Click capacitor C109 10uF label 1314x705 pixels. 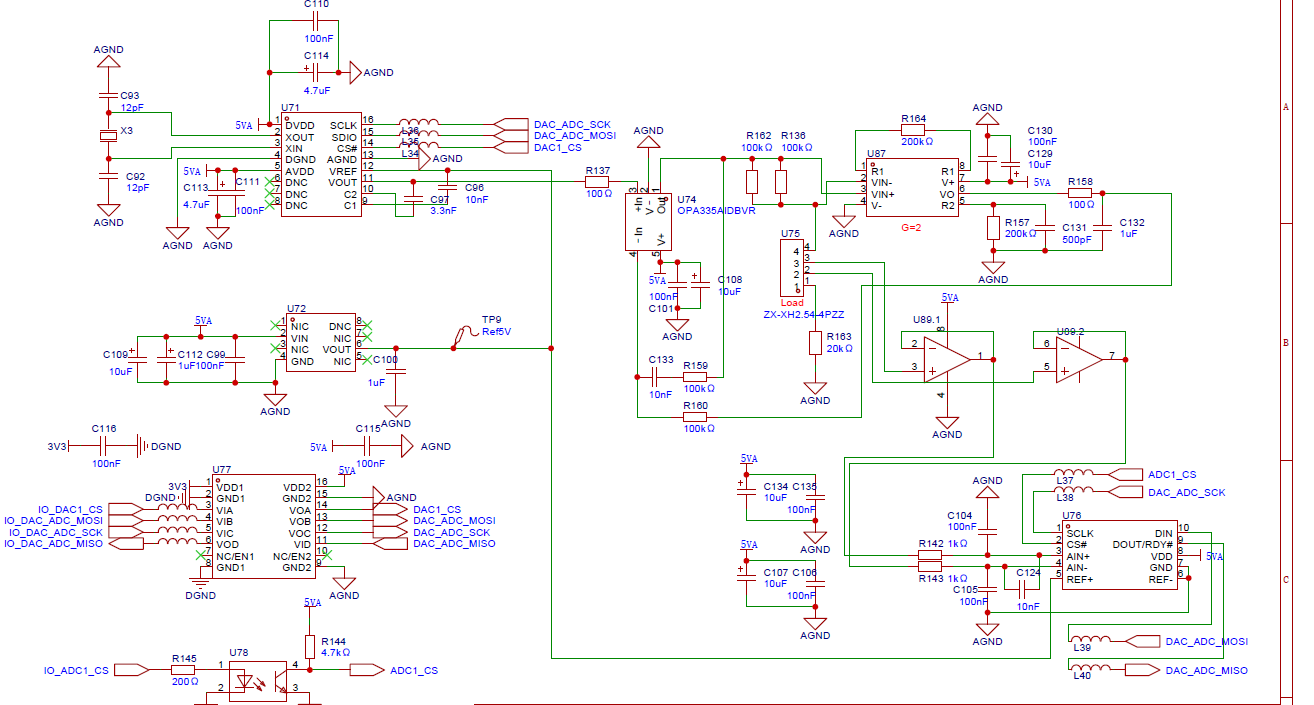[117, 362]
